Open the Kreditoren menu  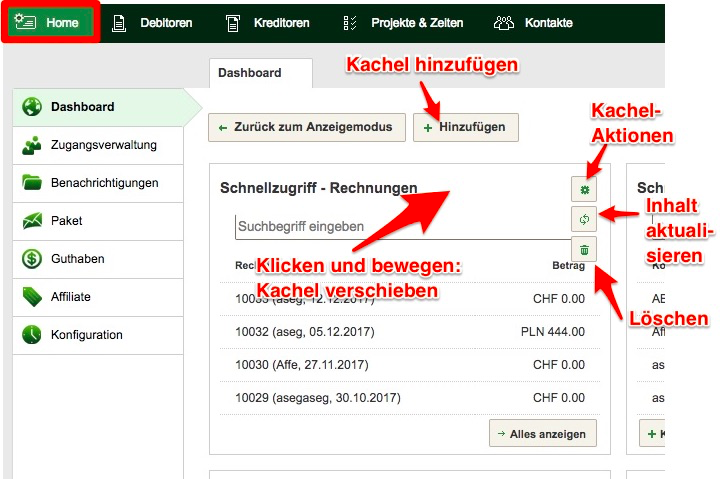(x=267, y=23)
